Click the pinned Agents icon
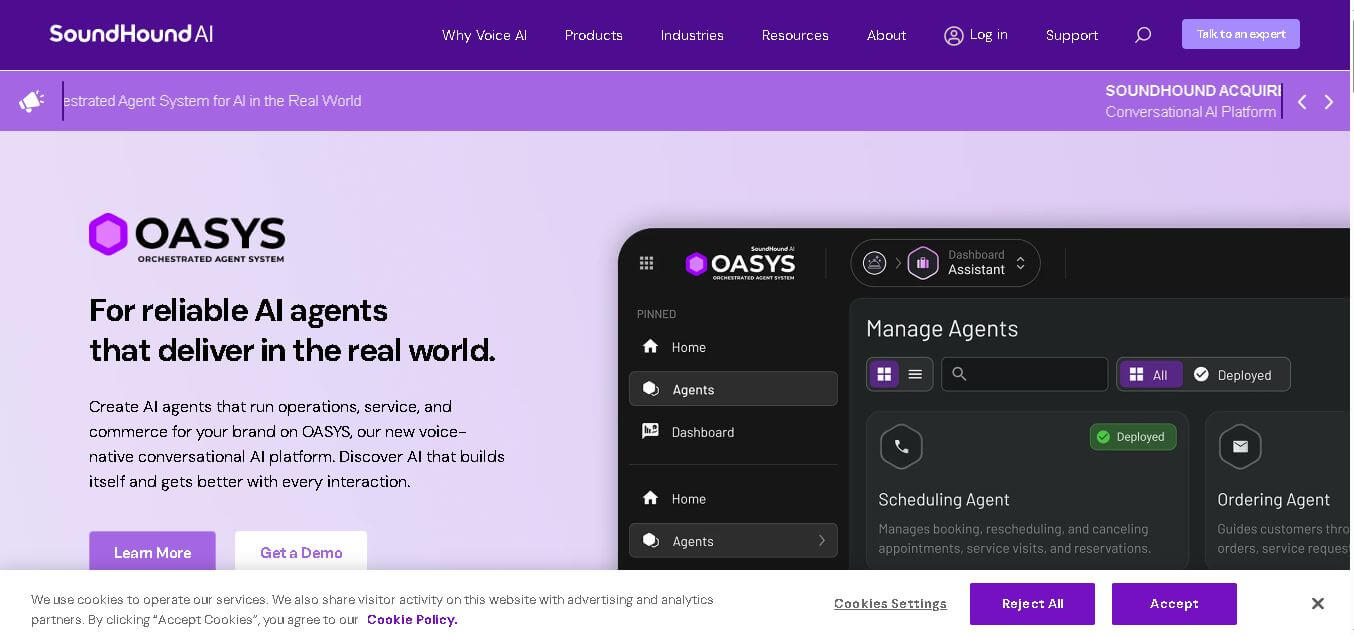Viewport: 1354px width, 636px height. 651,389
